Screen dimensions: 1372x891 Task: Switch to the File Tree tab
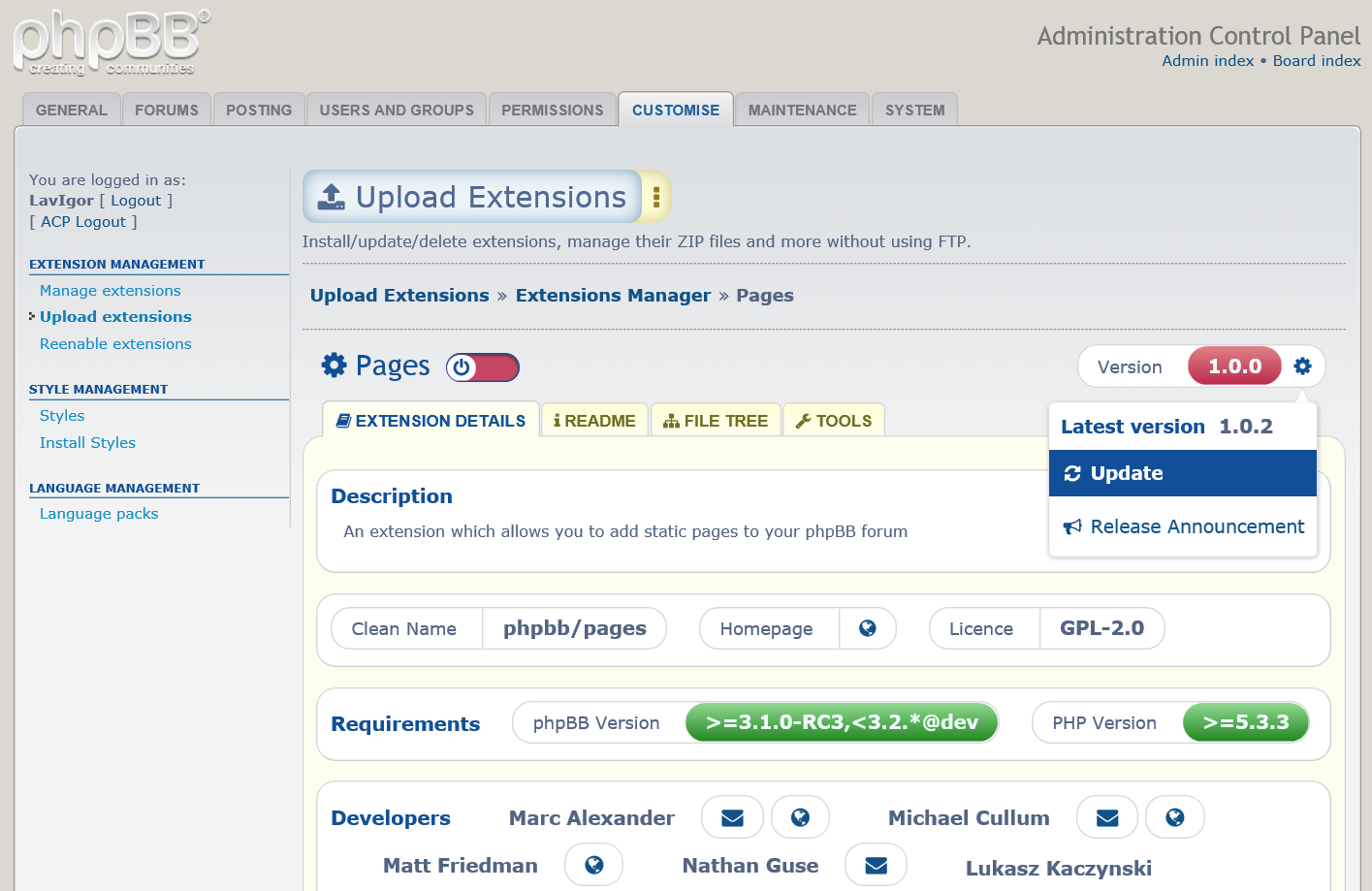click(716, 421)
